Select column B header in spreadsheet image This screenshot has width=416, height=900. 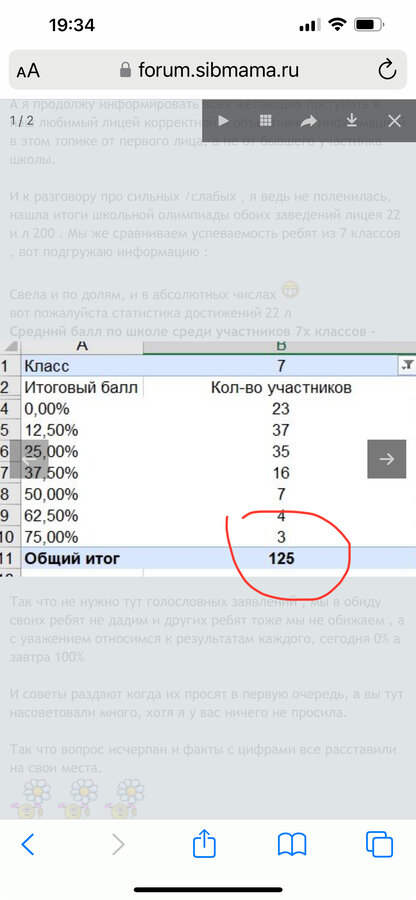tap(280, 347)
